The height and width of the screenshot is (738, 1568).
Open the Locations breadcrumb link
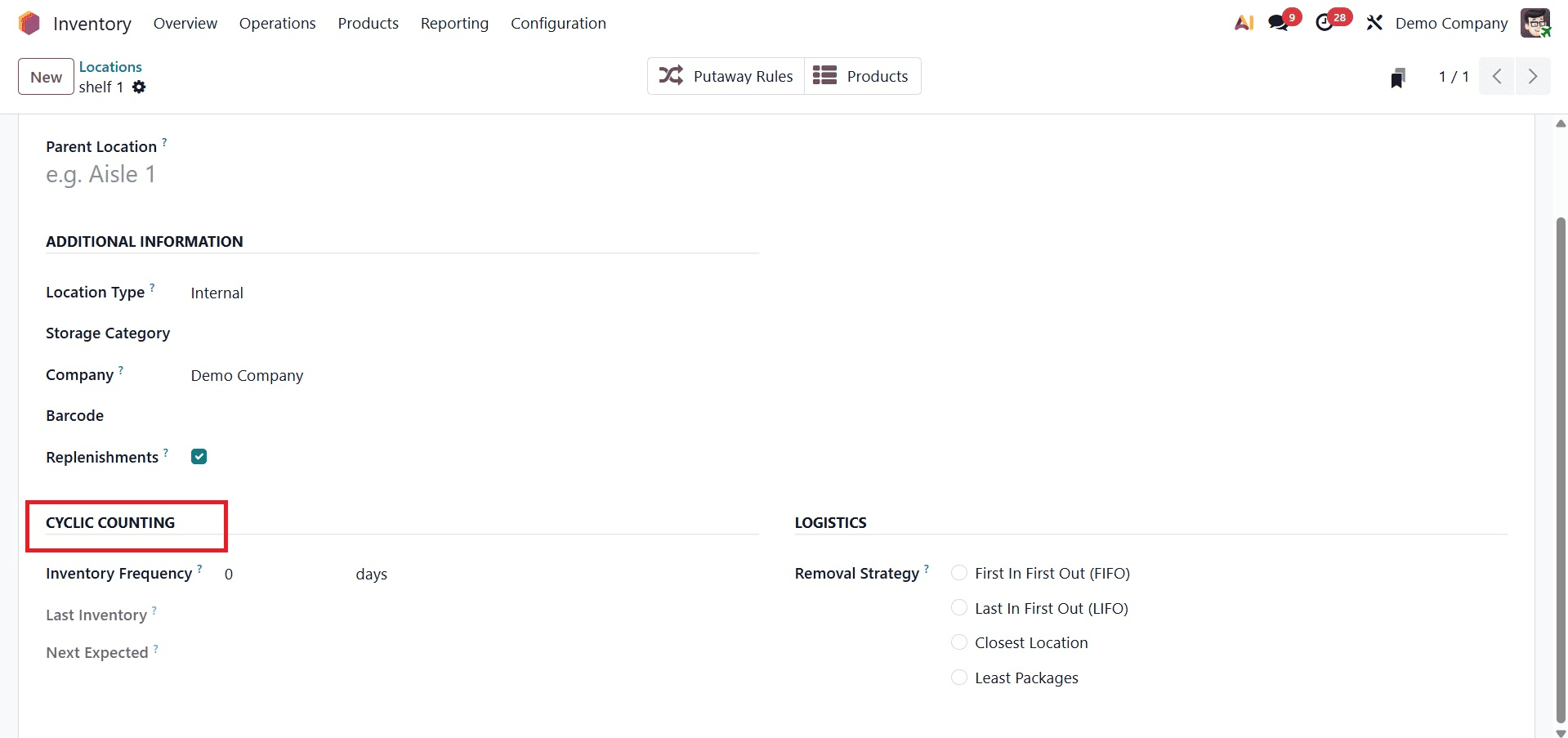click(109, 66)
